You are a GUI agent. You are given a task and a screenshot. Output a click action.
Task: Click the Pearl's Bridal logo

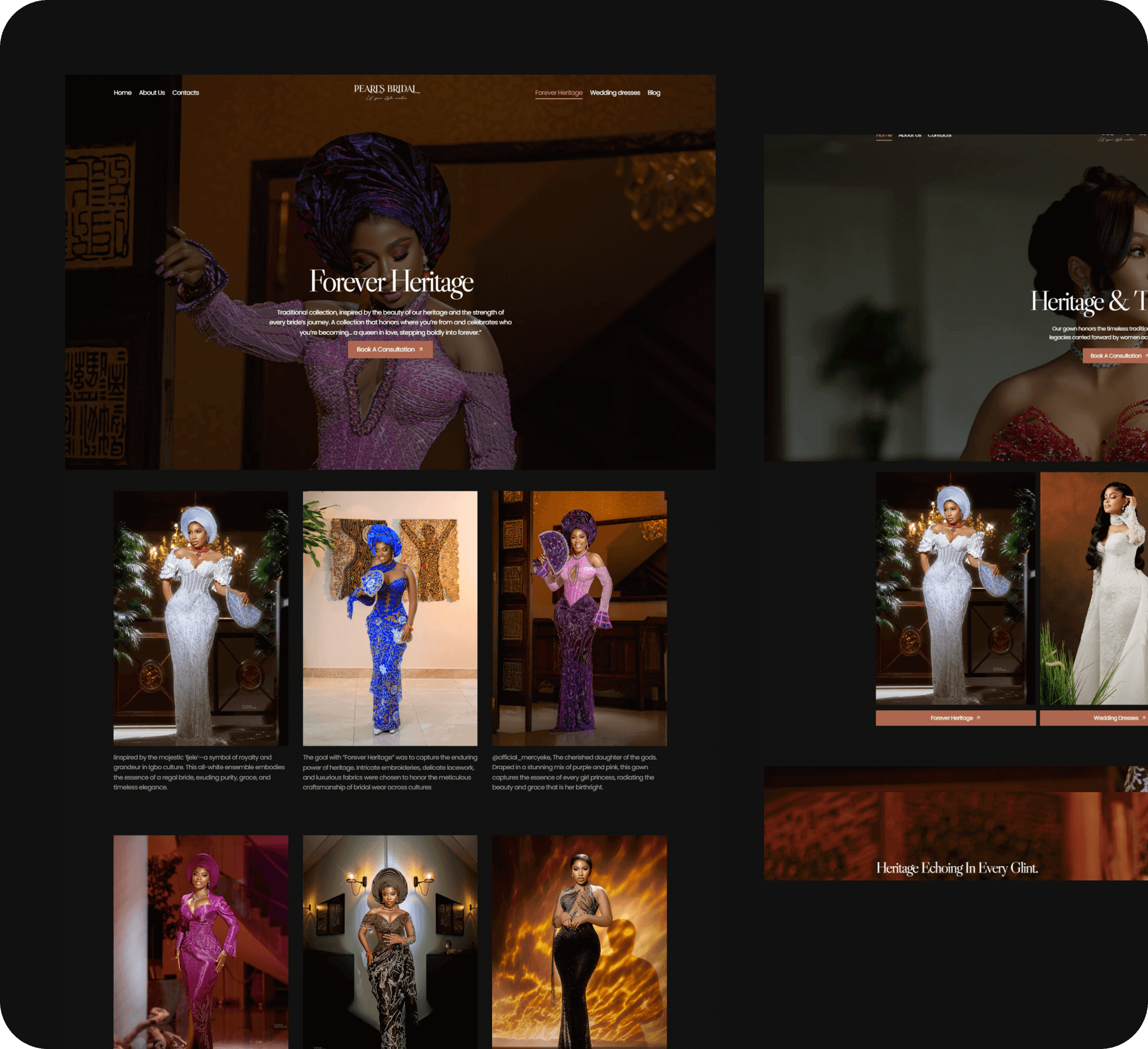click(386, 91)
